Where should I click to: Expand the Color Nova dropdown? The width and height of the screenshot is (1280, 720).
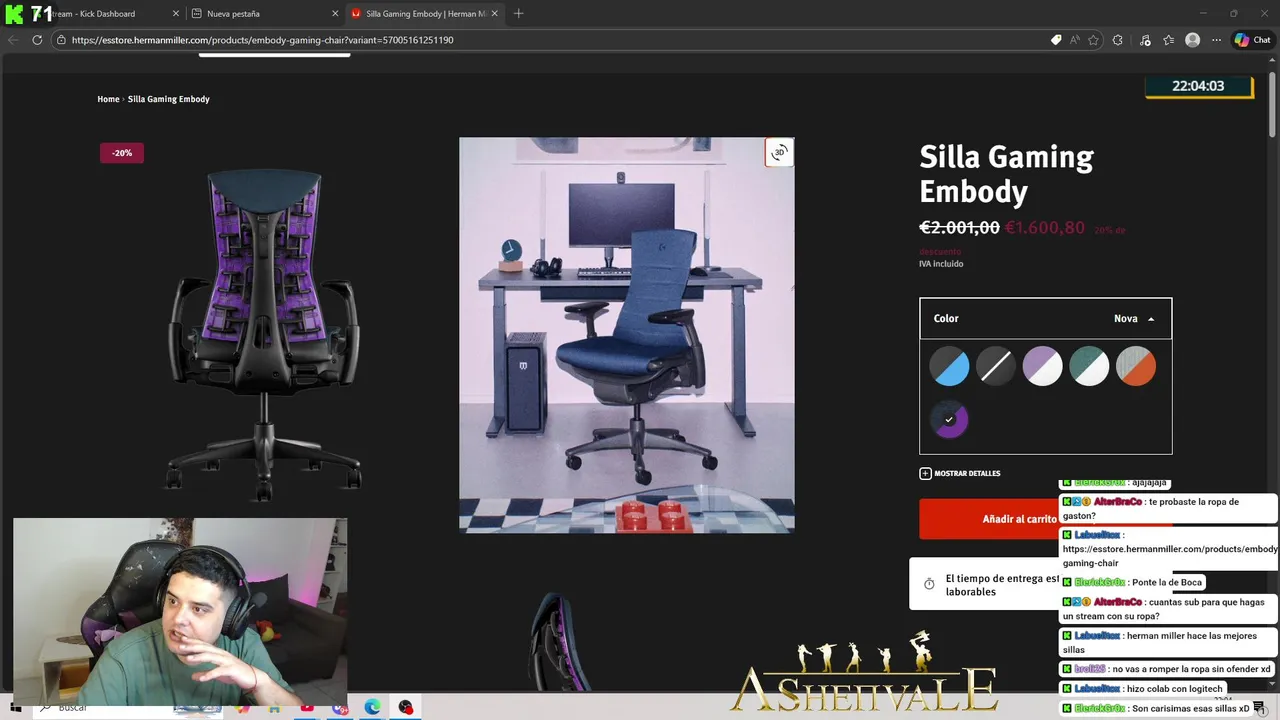pyautogui.click(x=1045, y=318)
